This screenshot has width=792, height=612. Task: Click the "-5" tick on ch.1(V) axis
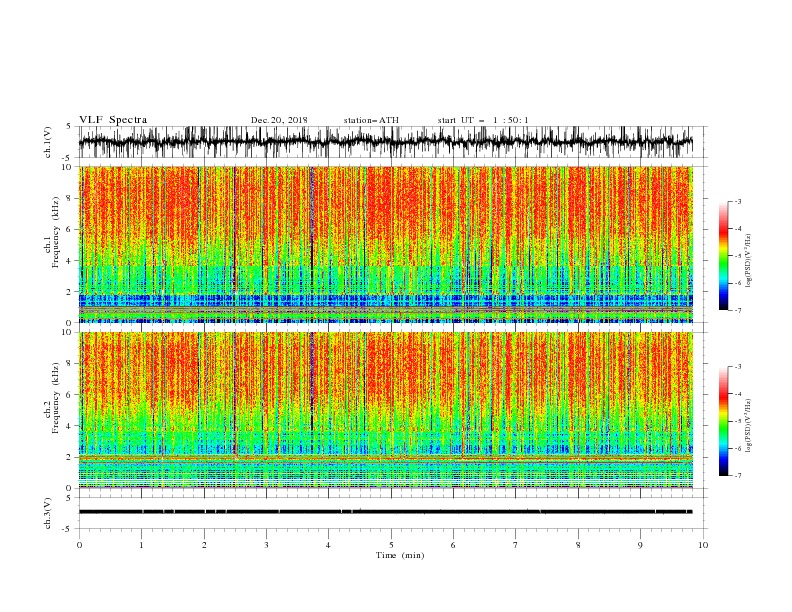click(67, 158)
